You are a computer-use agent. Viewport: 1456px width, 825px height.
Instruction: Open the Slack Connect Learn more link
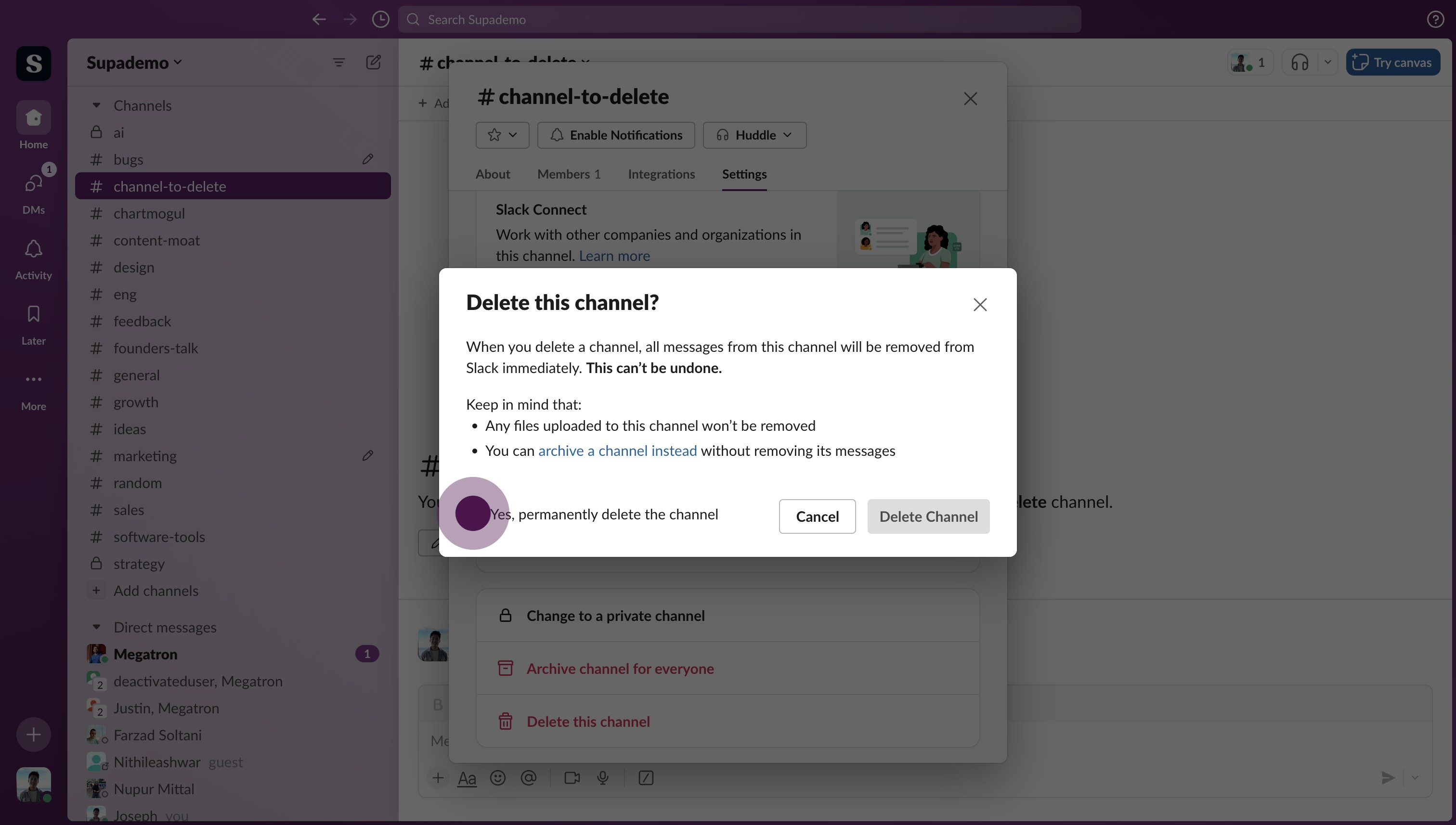(614, 256)
